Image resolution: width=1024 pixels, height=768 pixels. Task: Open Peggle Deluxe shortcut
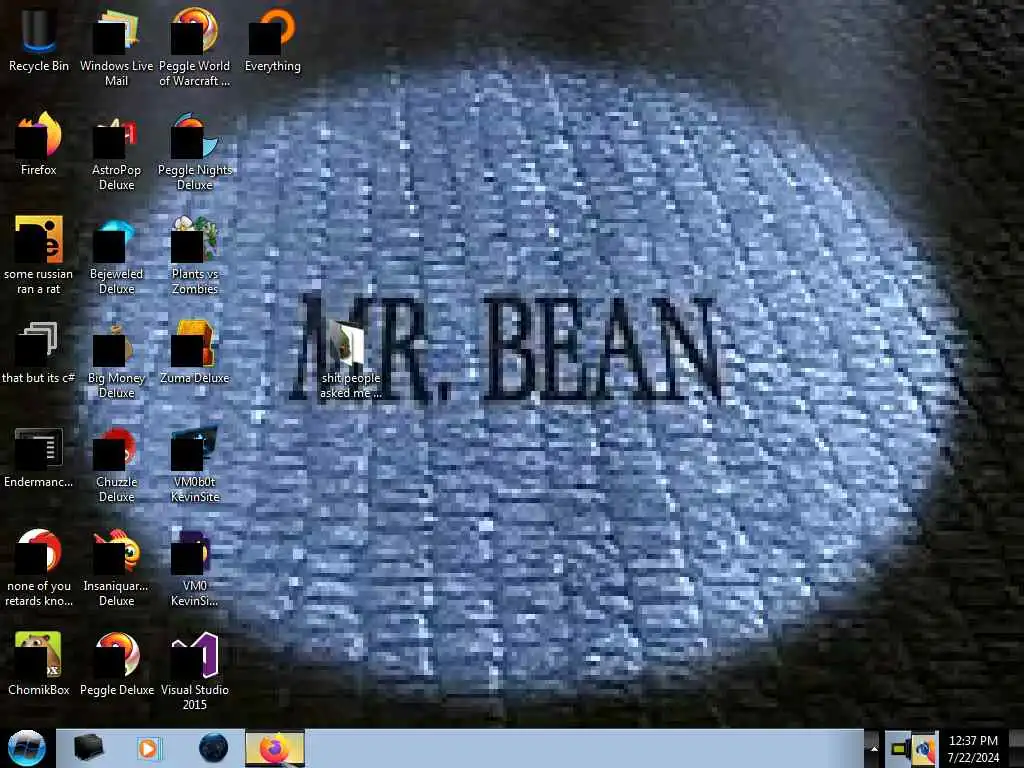coord(116,663)
